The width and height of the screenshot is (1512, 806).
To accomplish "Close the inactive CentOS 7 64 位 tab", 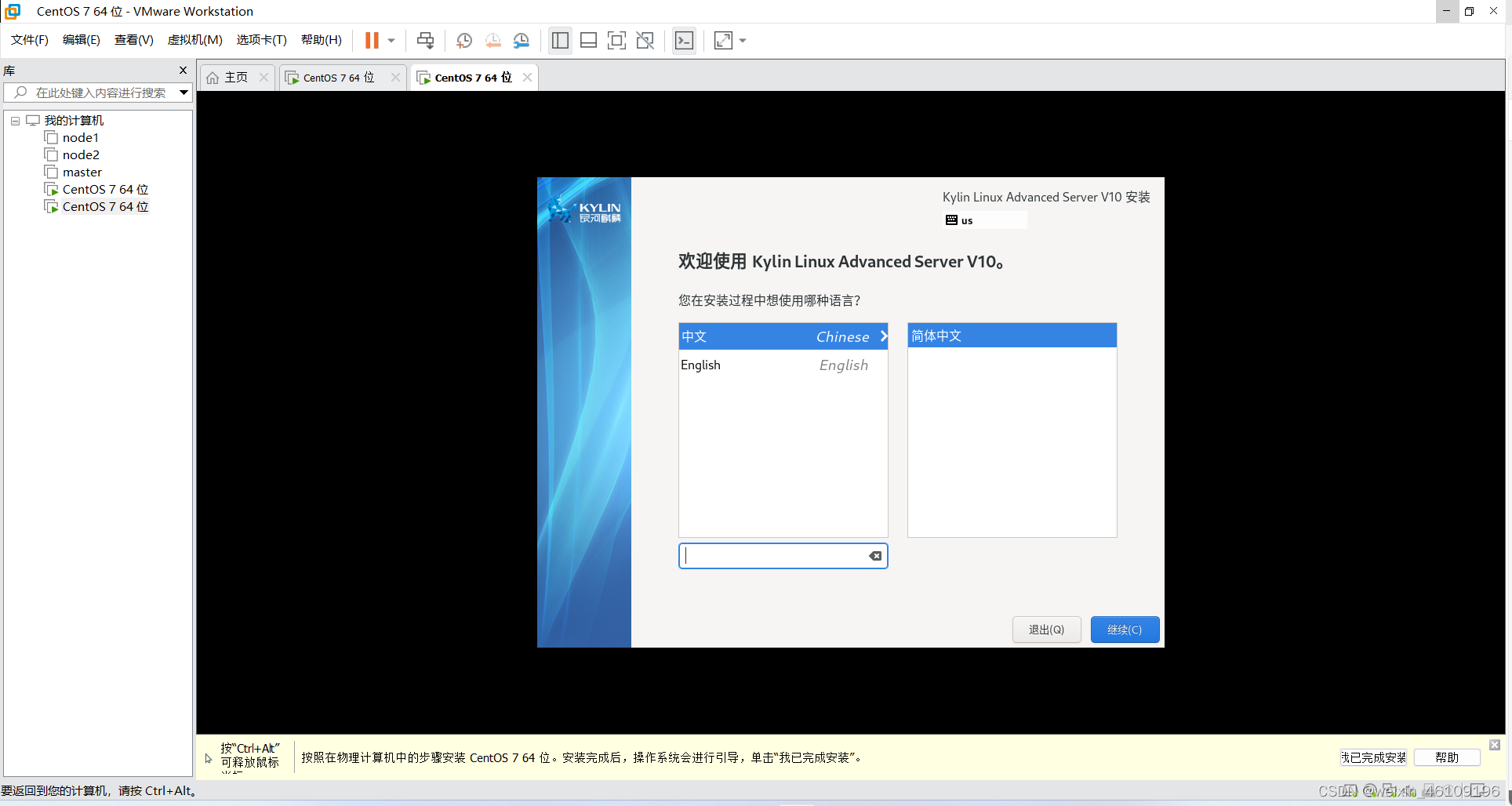I will point(395,78).
